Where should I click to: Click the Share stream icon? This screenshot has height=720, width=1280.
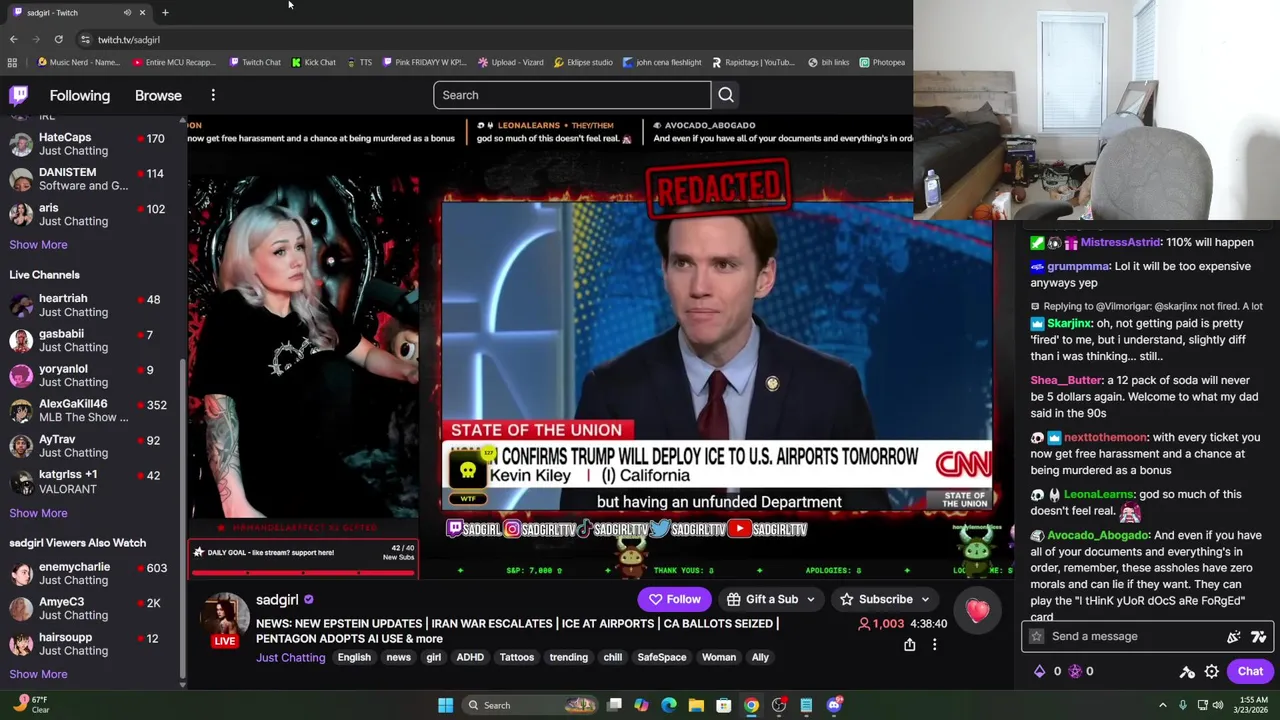point(909,645)
